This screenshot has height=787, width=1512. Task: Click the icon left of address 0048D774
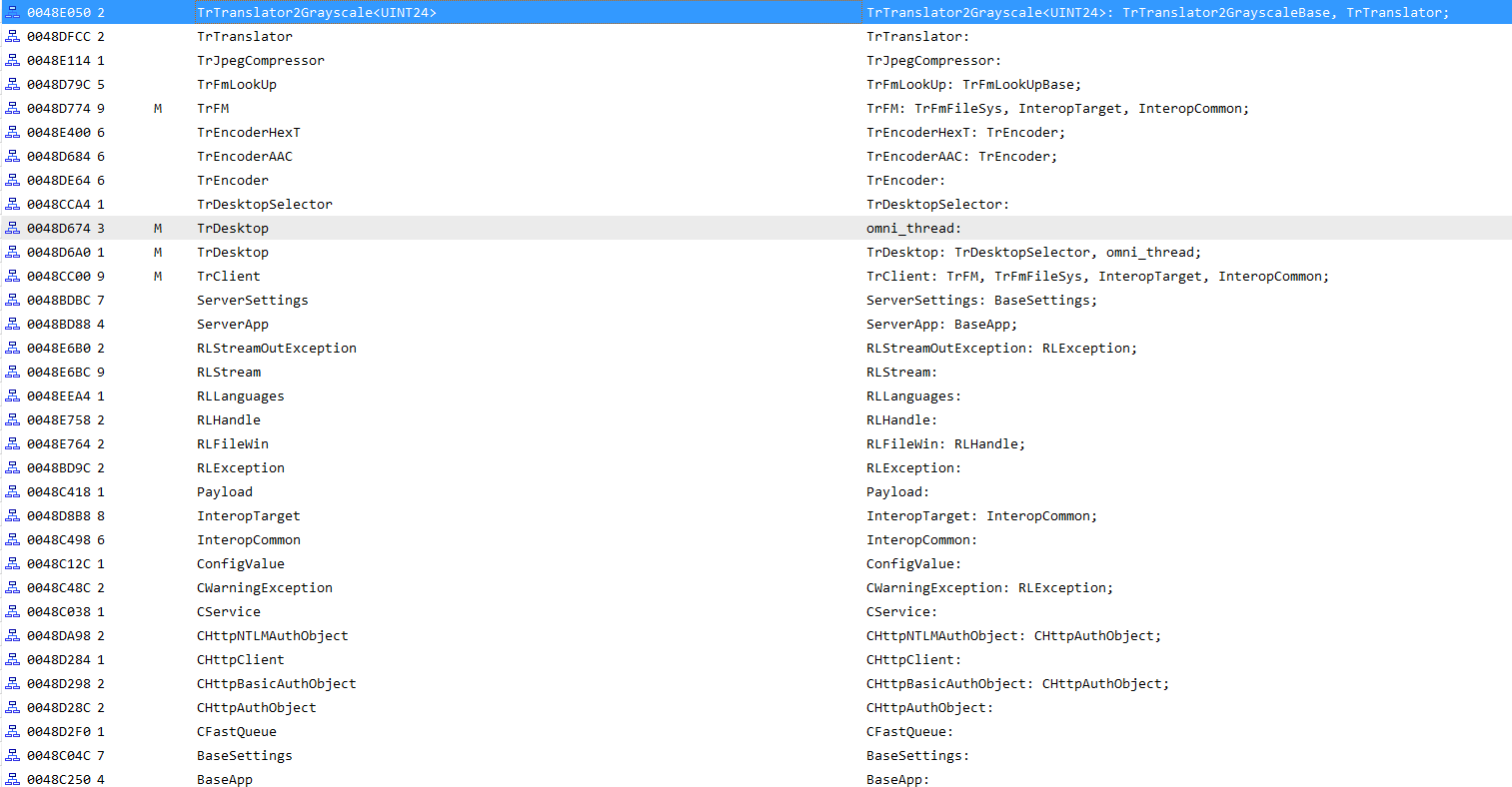(x=13, y=108)
